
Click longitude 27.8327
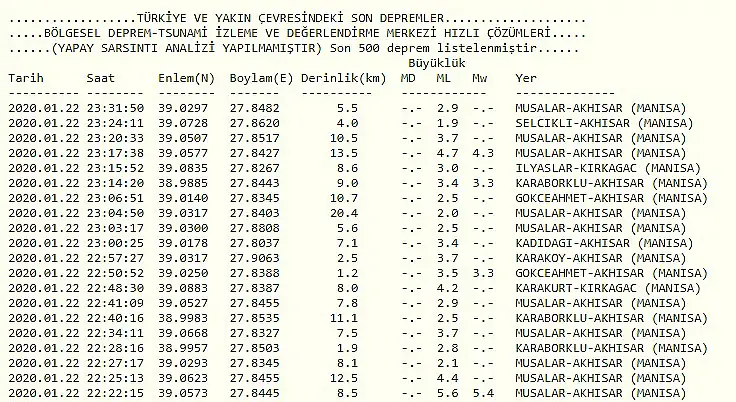coord(254,333)
